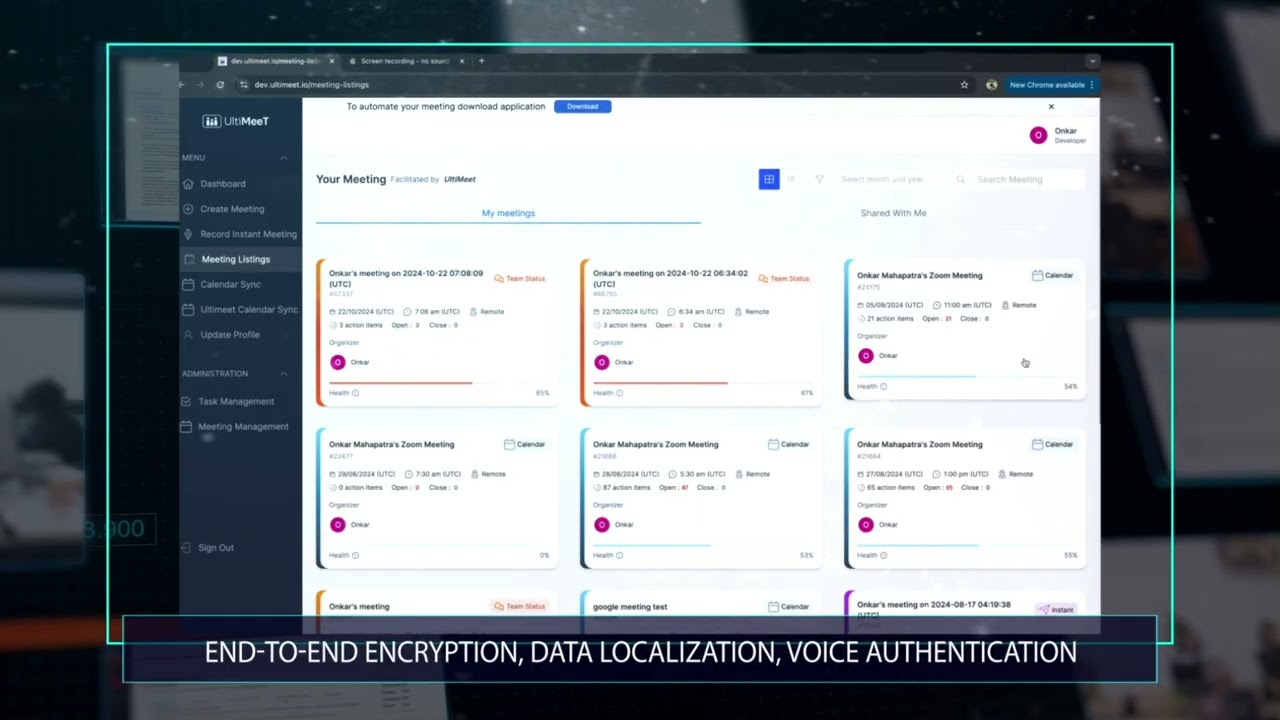Click Health info icon on 55% card
The image size is (1280, 720).
(x=883, y=555)
